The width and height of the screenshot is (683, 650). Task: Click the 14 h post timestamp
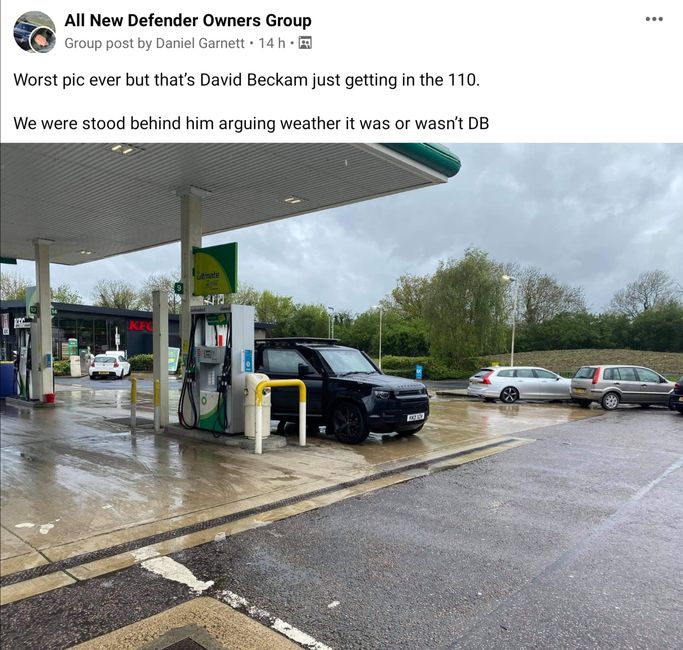click(272, 43)
